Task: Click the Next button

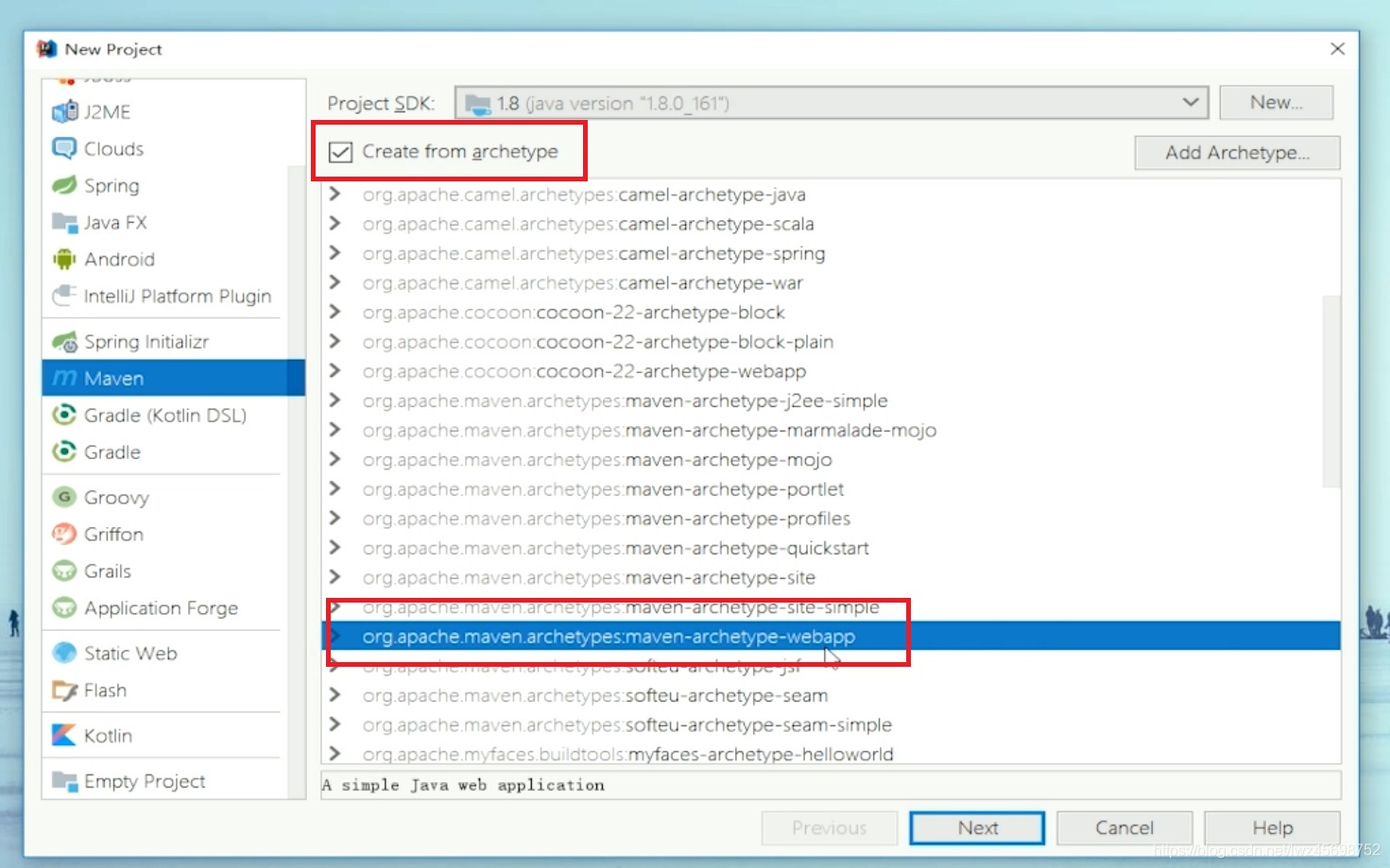Action: pos(977,827)
